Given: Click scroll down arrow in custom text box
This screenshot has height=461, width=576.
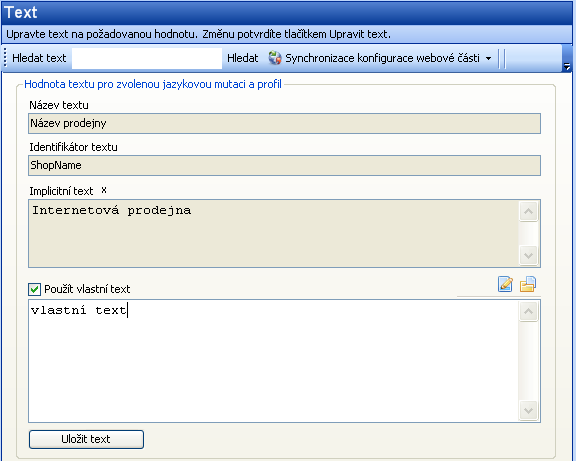Looking at the screenshot, I should pyautogui.click(x=529, y=410).
